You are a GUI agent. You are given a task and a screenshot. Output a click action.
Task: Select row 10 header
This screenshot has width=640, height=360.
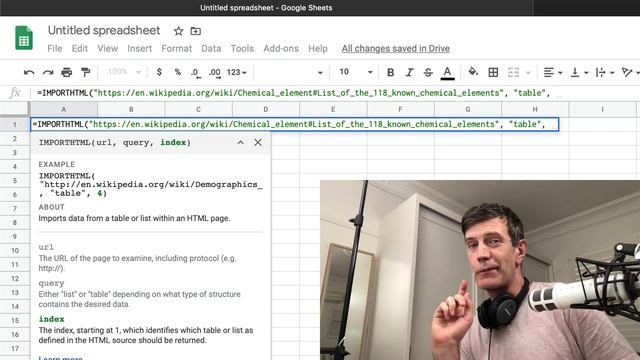[15, 250]
